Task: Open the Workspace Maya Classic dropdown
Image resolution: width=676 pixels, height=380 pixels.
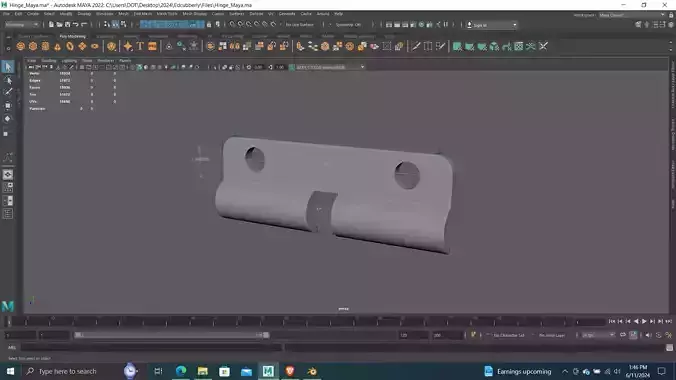Action: coord(632,15)
